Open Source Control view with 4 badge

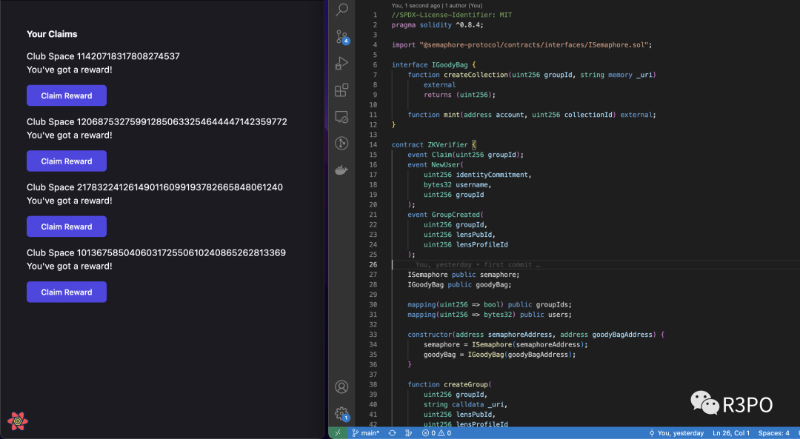pyautogui.click(x=342, y=37)
